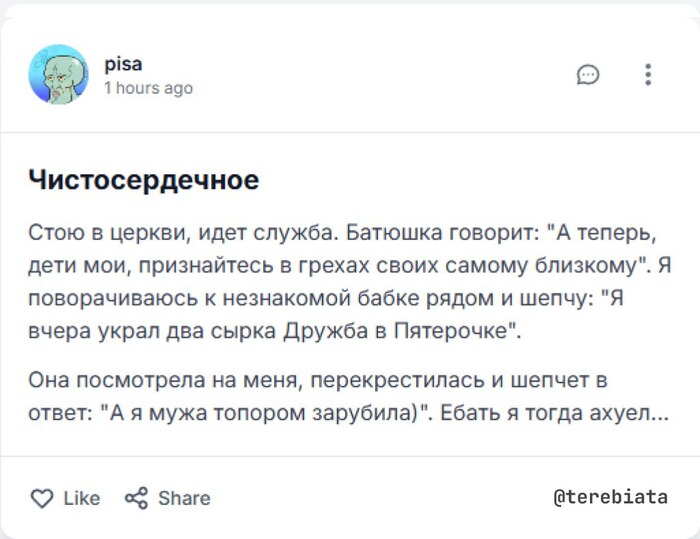Open the post title "Чистосердечное"

tap(143, 180)
